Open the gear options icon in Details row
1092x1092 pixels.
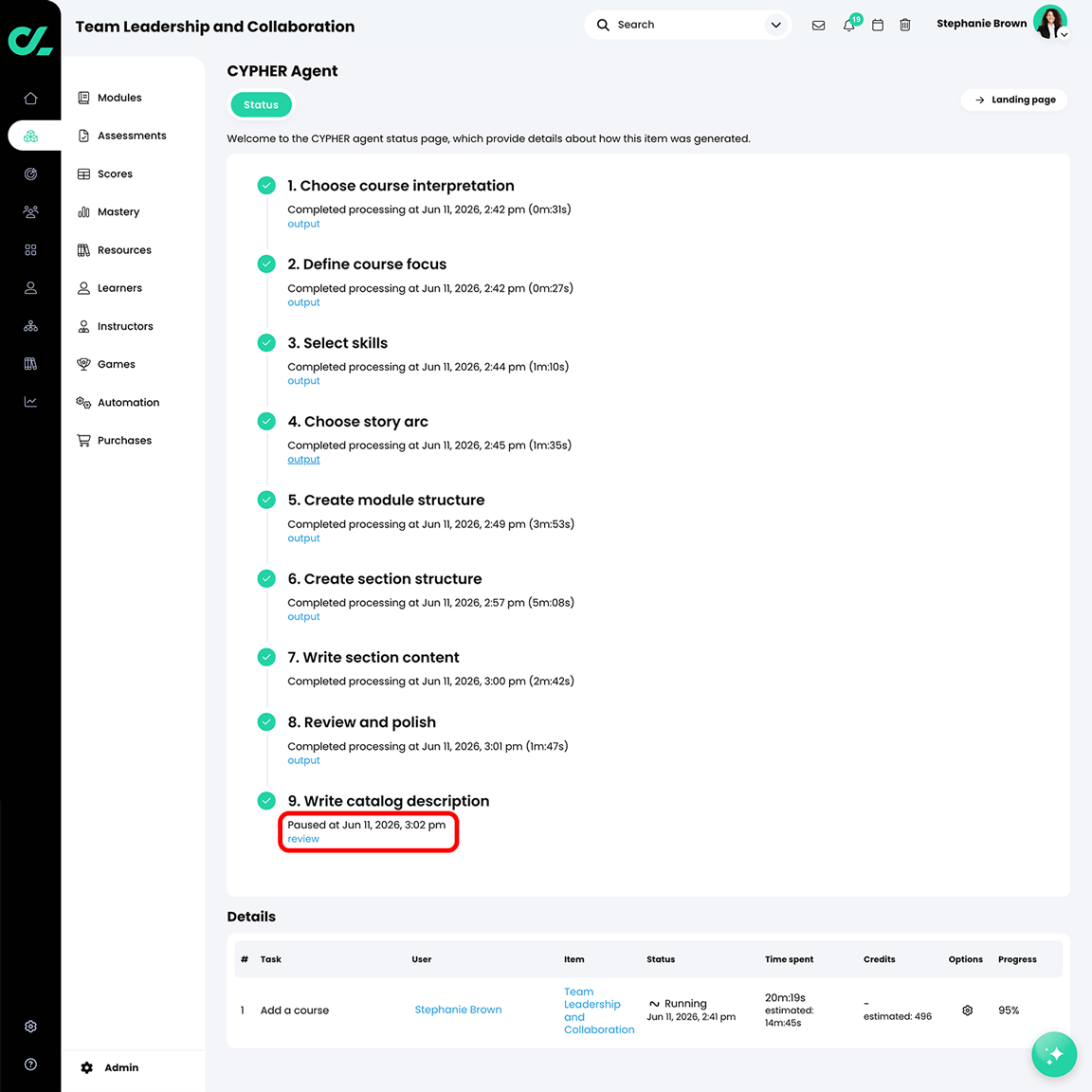(967, 1010)
